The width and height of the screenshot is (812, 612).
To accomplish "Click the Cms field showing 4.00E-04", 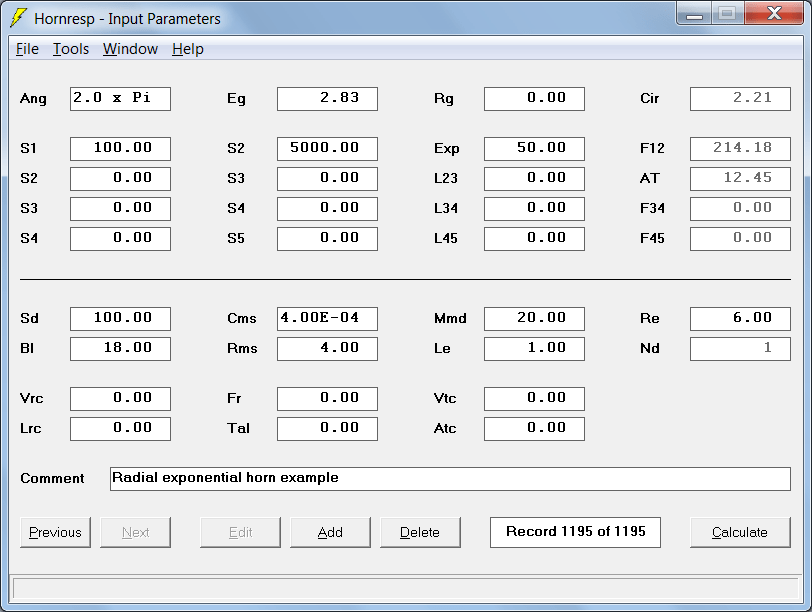I will click(x=327, y=318).
